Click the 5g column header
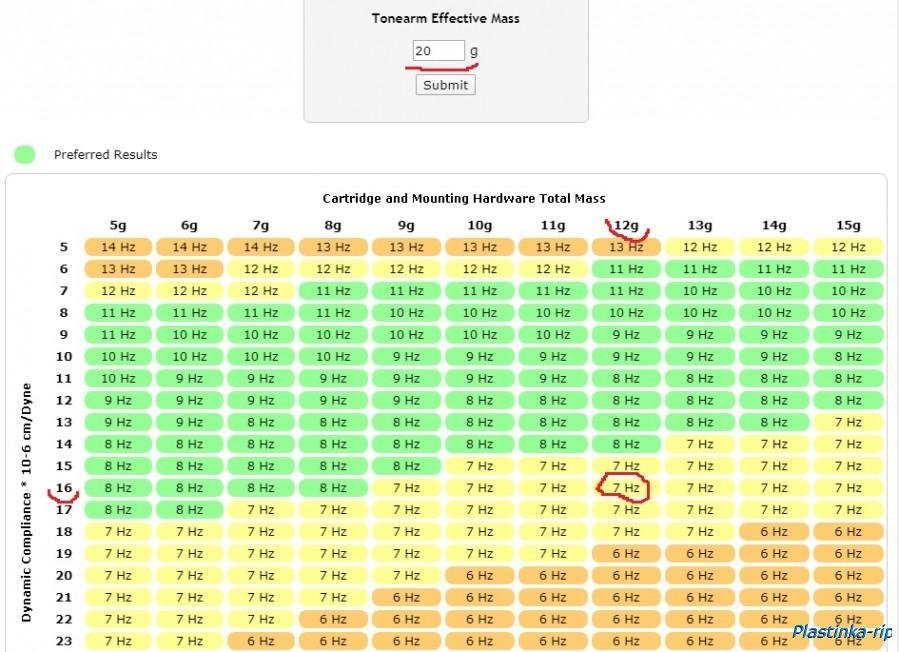Viewport: 899px width, 652px height. pyautogui.click(x=118, y=226)
